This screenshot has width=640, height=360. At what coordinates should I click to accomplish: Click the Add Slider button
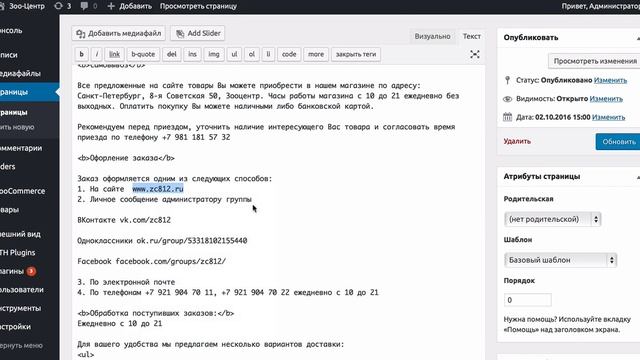coord(198,33)
